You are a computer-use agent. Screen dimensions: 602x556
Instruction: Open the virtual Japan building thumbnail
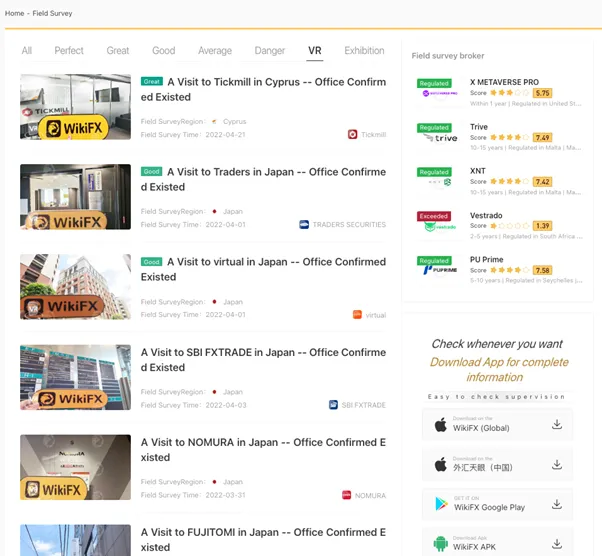pos(75,286)
